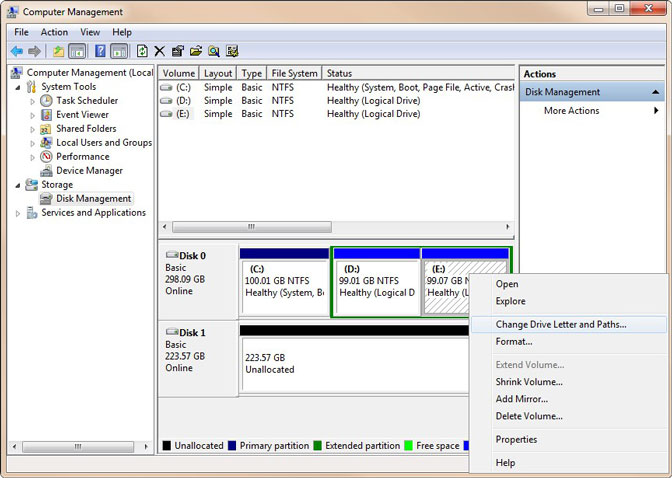Click the Performance icon
Viewport: 672px width, 478px height.
pyautogui.click(x=46, y=157)
